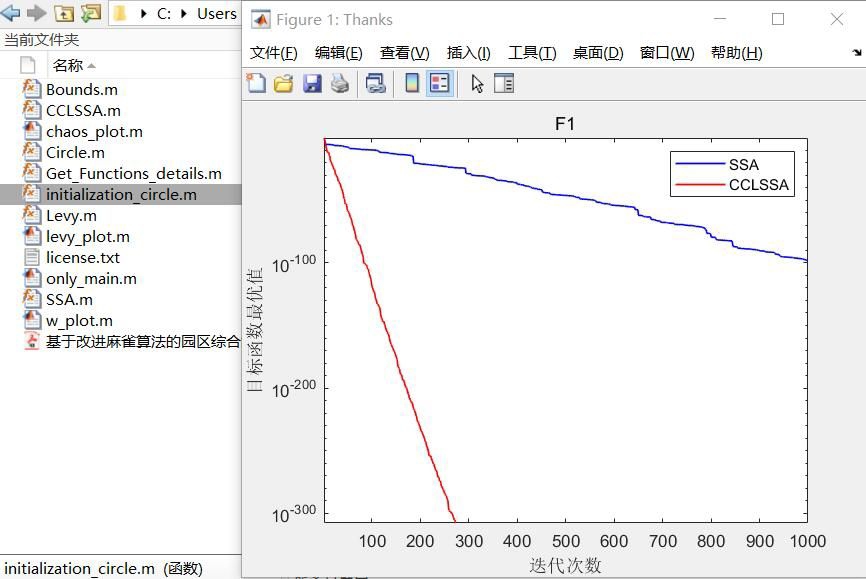Click the details bar initialization_circle.m (函数)
Image resolution: width=866 pixels, height=579 pixels.
103,569
